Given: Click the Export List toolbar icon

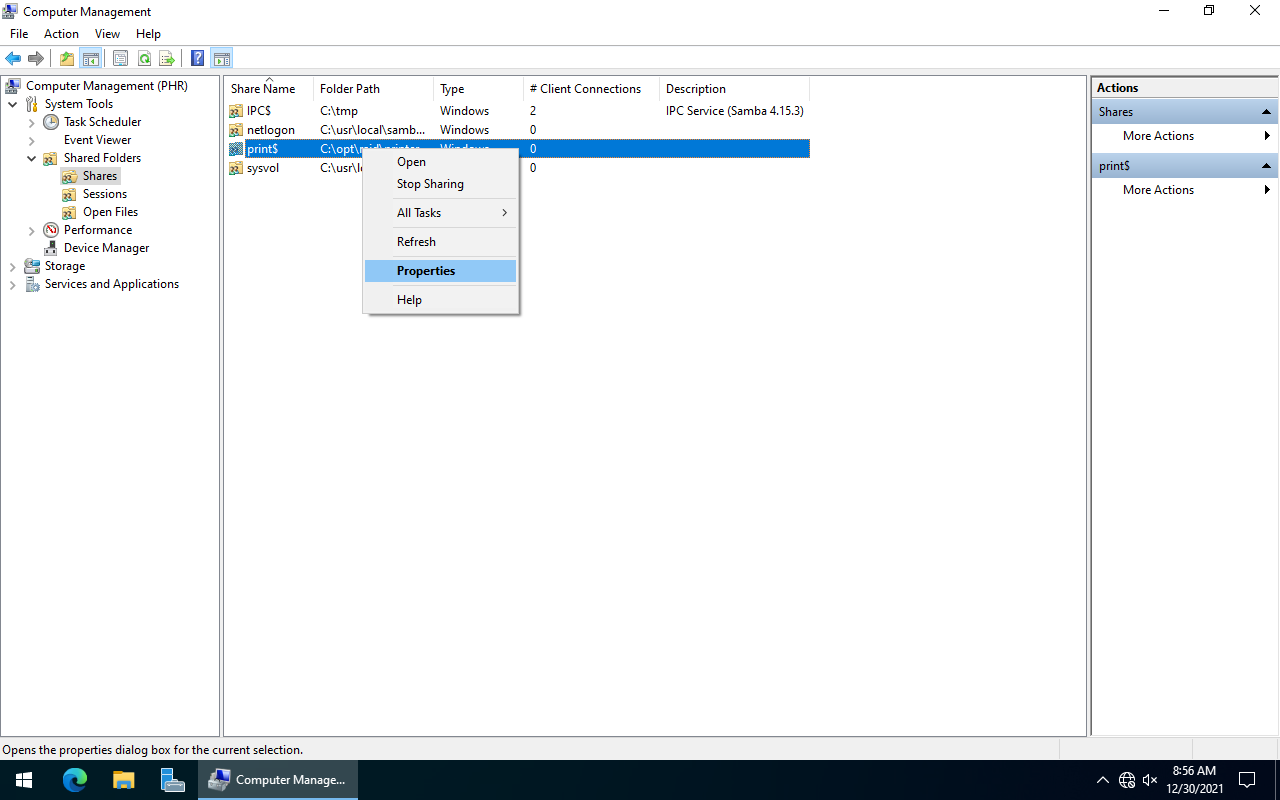Looking at the screenshot, I should tap(167, 59).
